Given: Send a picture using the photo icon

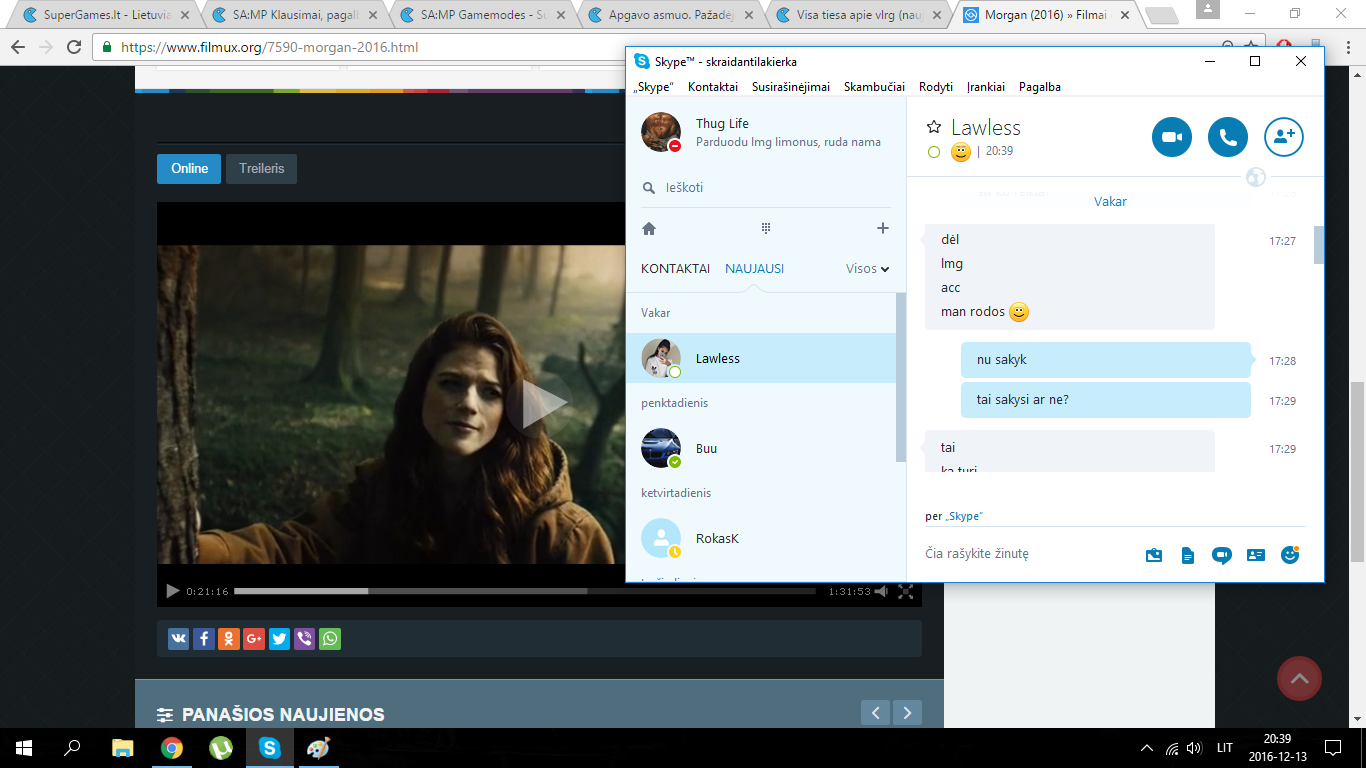Looking at the screenshot, I should [x=1154, y=555].
